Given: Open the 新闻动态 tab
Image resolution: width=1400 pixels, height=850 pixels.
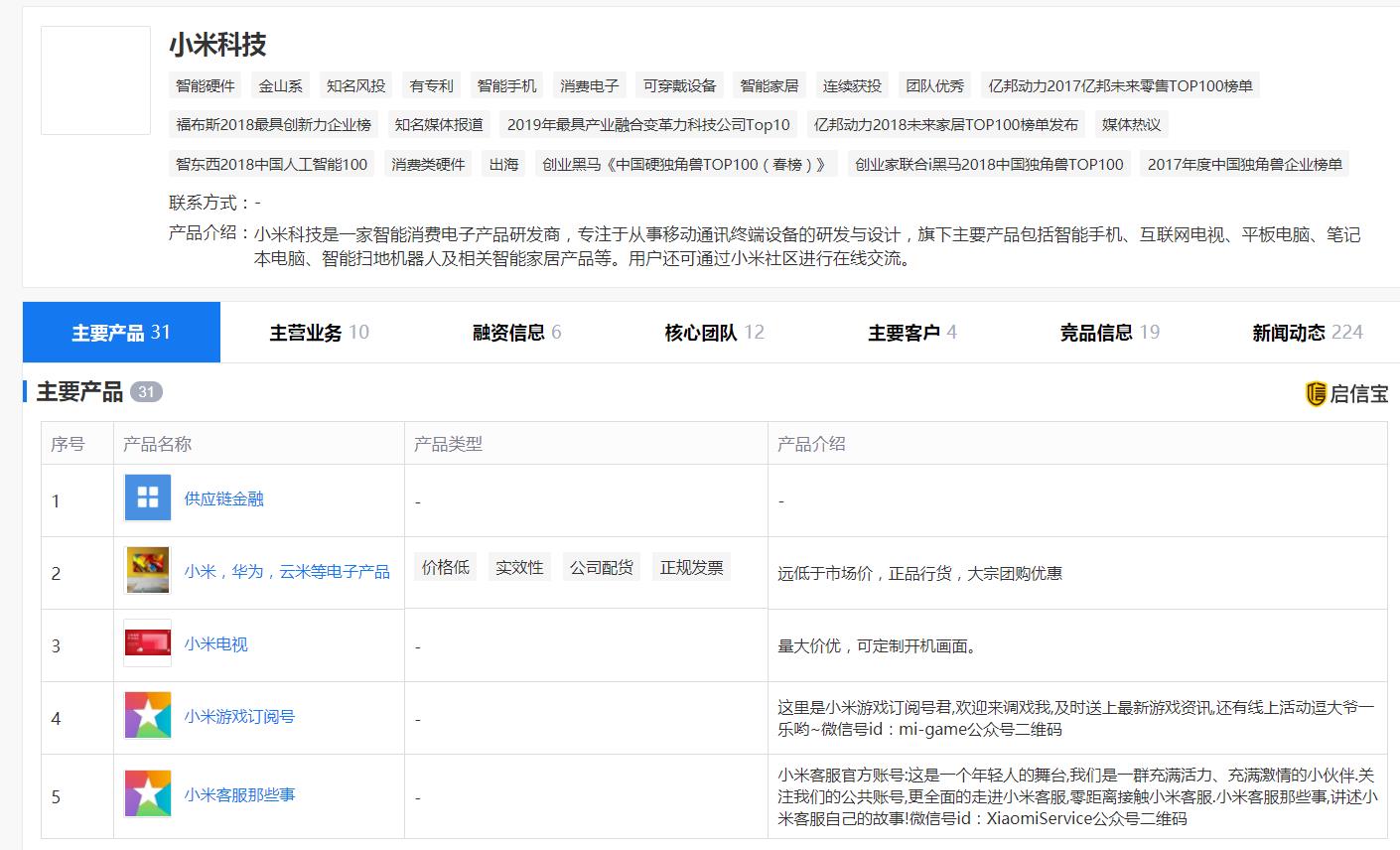Looking at the screenshot, I should point(1307,333).
